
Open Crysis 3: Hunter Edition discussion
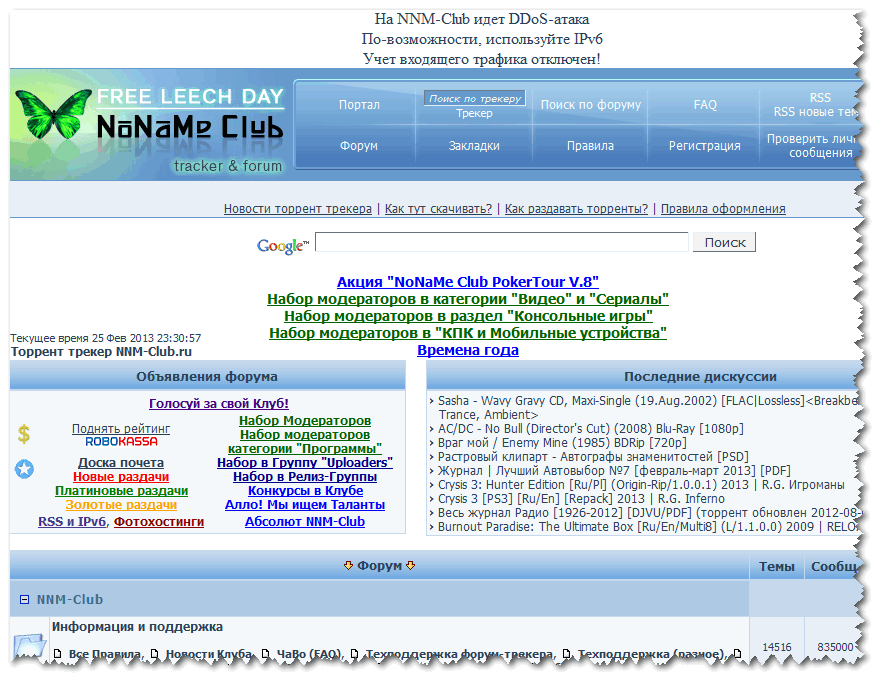point(641,485)
